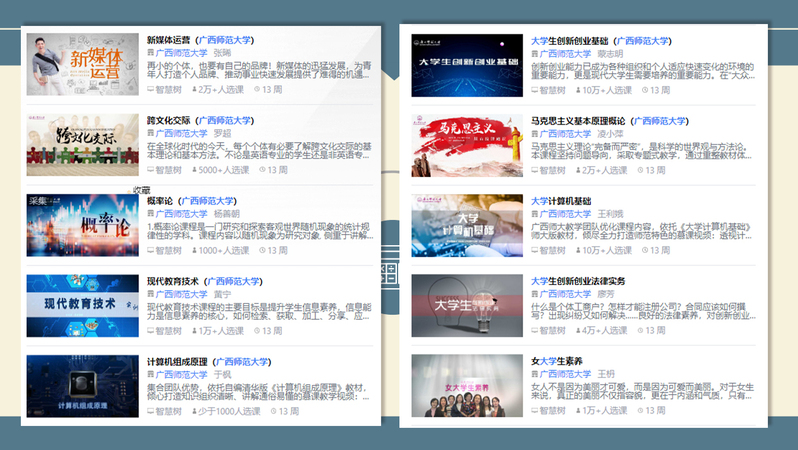798x450 pixels.
Task: Click the 大学计算机基础 course title
Action: coord(561,201)
